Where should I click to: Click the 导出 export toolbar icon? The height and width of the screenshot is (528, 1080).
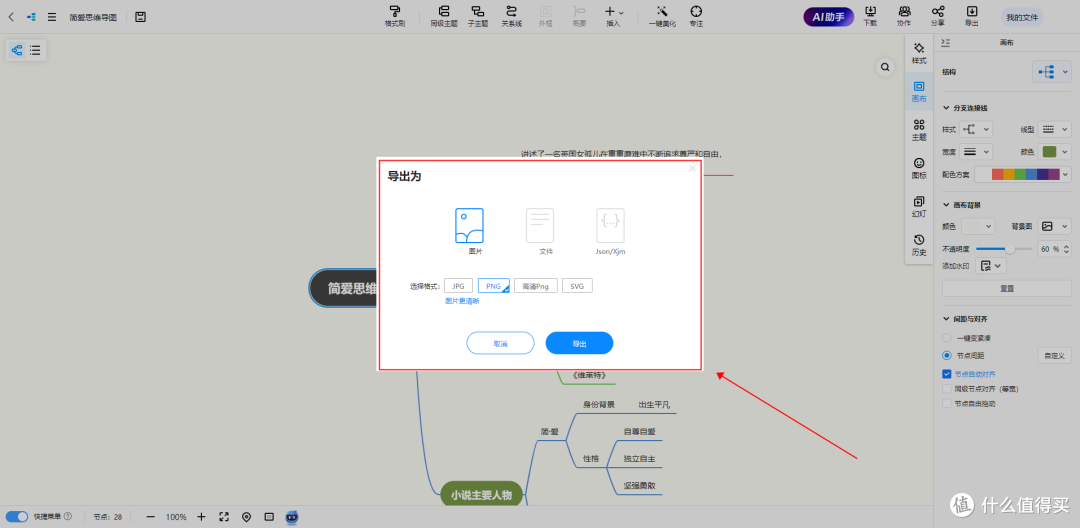[972, 16]
